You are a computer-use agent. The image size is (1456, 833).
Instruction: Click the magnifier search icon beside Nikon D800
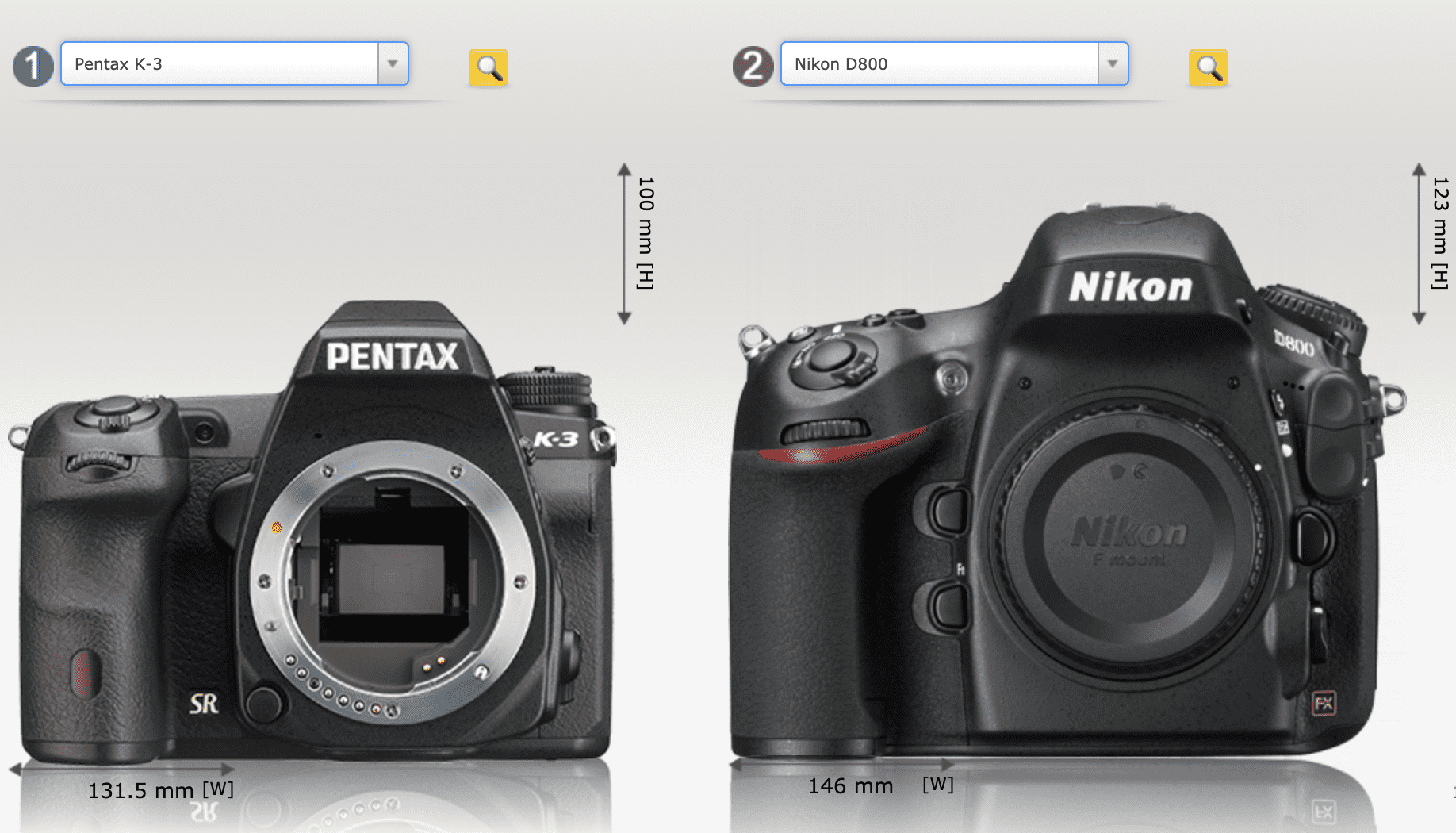click(x=1208, y=67)
